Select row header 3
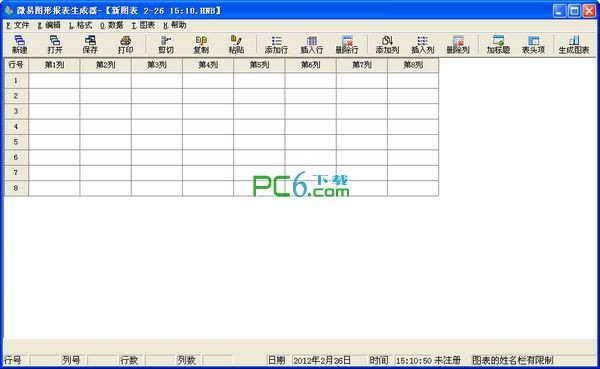600x369 pixels. point(16,111)
